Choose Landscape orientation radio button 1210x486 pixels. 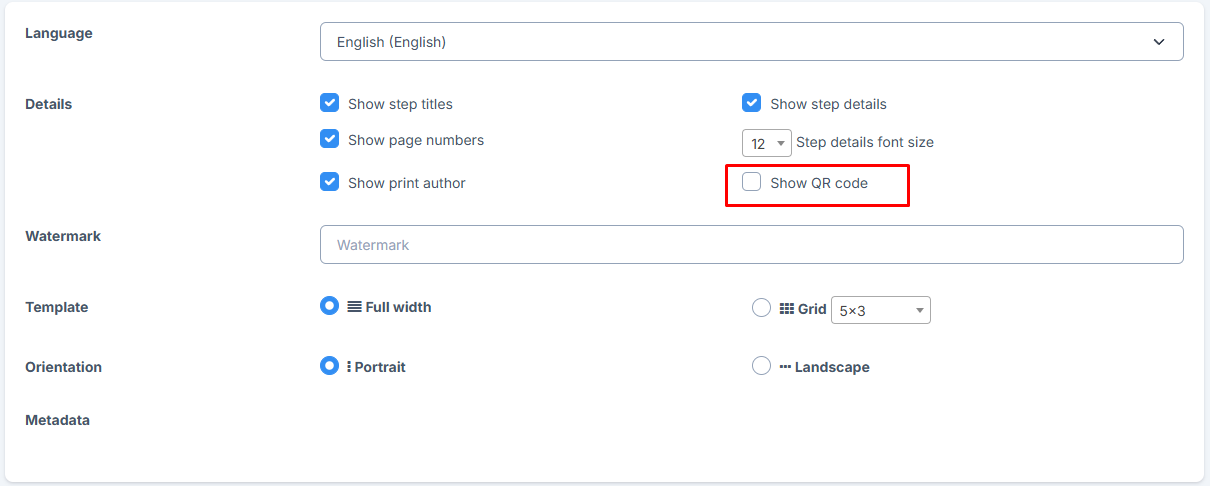(x=761, y=366)
